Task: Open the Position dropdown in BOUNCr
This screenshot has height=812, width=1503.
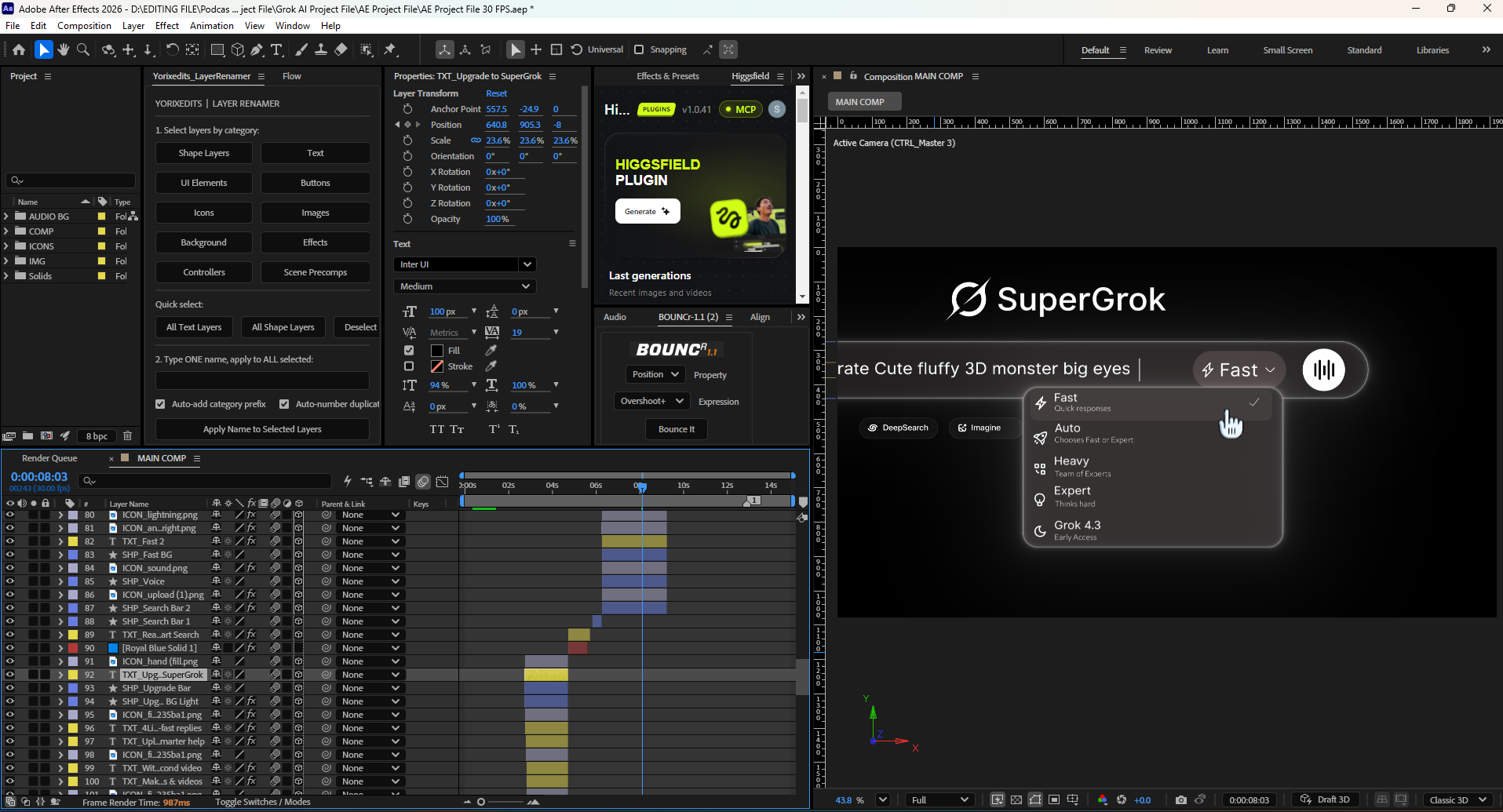Action: (655, 374)
